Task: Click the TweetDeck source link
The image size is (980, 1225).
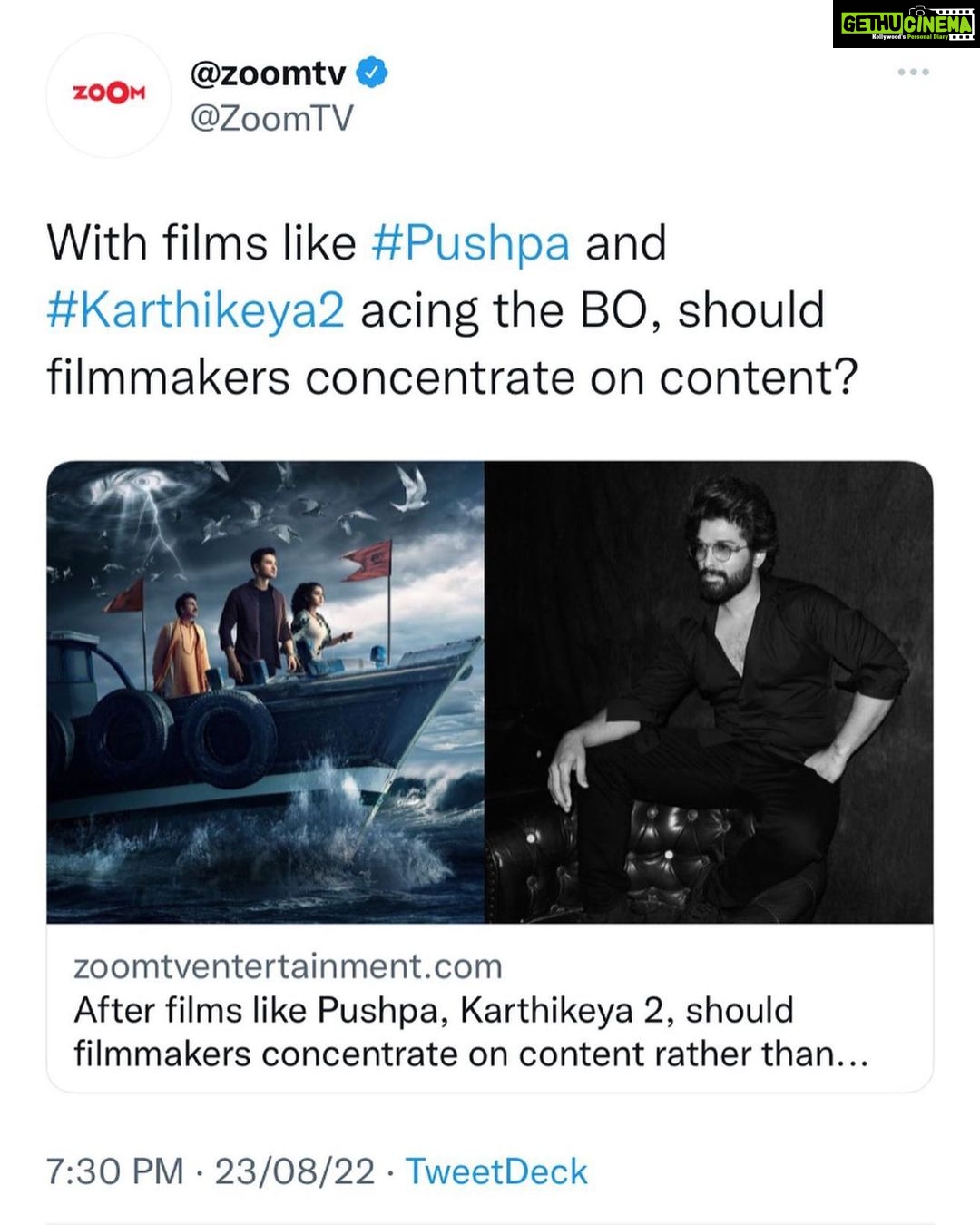Action: [496, 1171]
